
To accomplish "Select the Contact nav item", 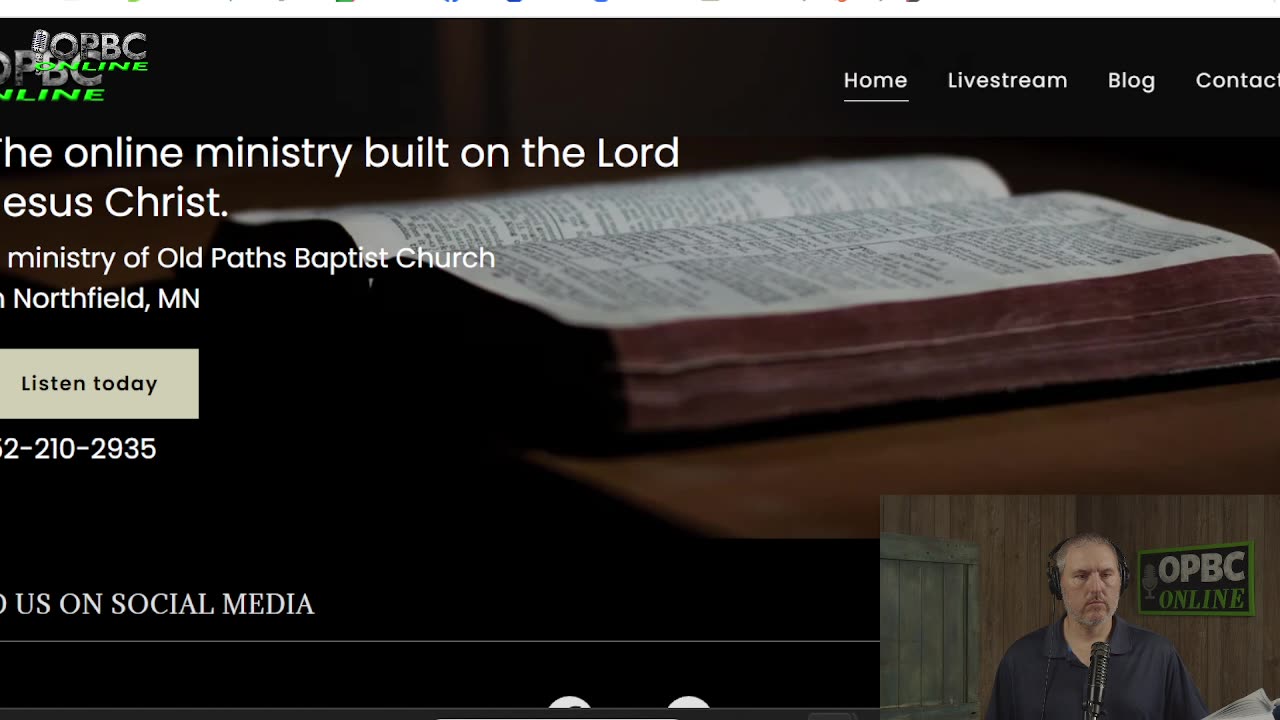I will click(1237, 80).
